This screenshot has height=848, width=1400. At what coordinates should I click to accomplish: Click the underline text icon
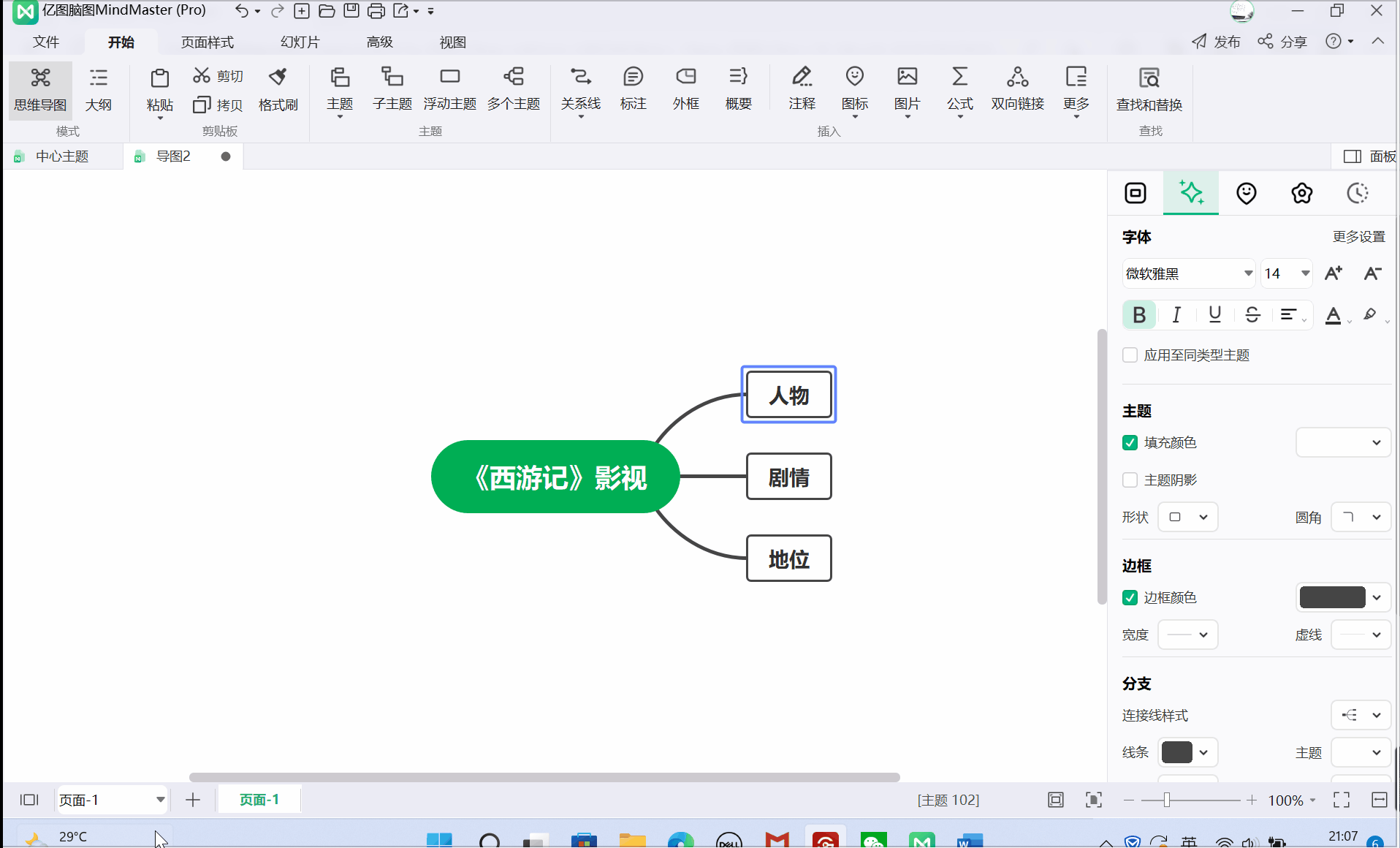pos(1214,315)
